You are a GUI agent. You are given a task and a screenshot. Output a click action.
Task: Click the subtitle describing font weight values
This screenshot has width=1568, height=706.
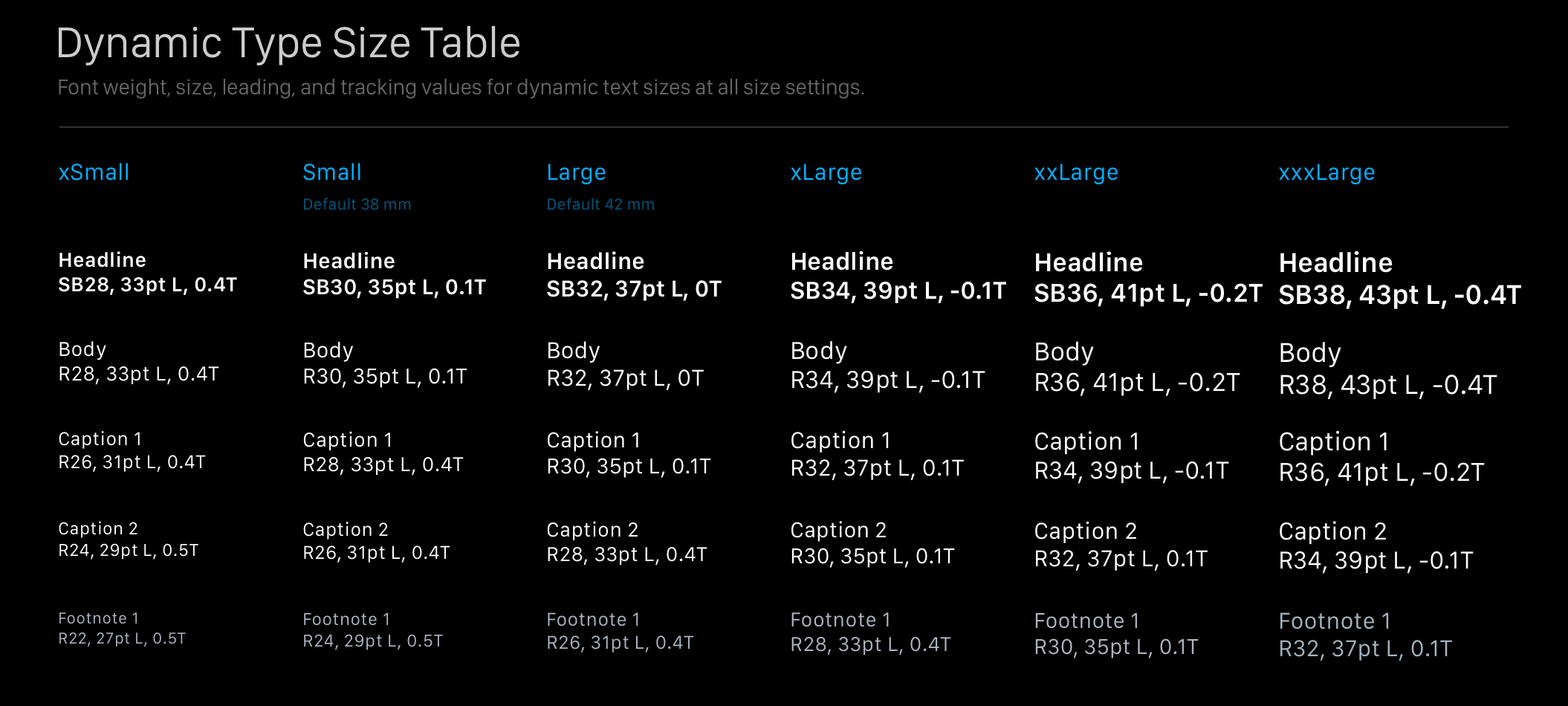(x=461, y=87)
